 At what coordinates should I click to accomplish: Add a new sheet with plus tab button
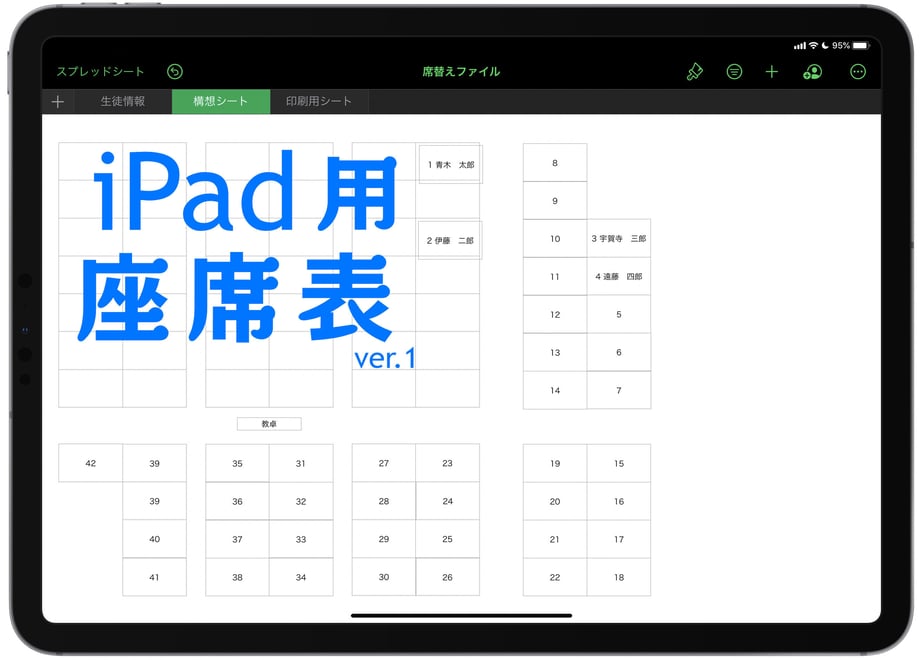tap(58, 102)
